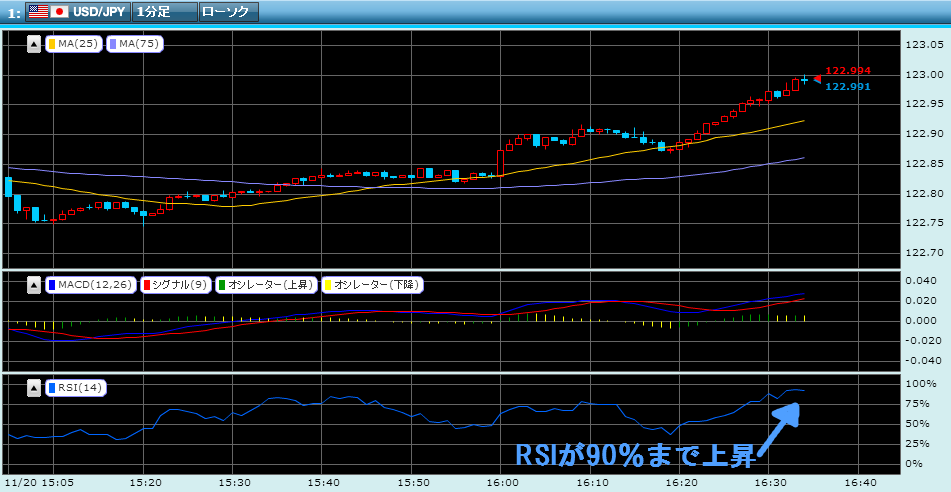The width and height of the screenshot is (951, 492).
Task: Collapse the price chart indicator legend arrow
Action: point(35,44)
